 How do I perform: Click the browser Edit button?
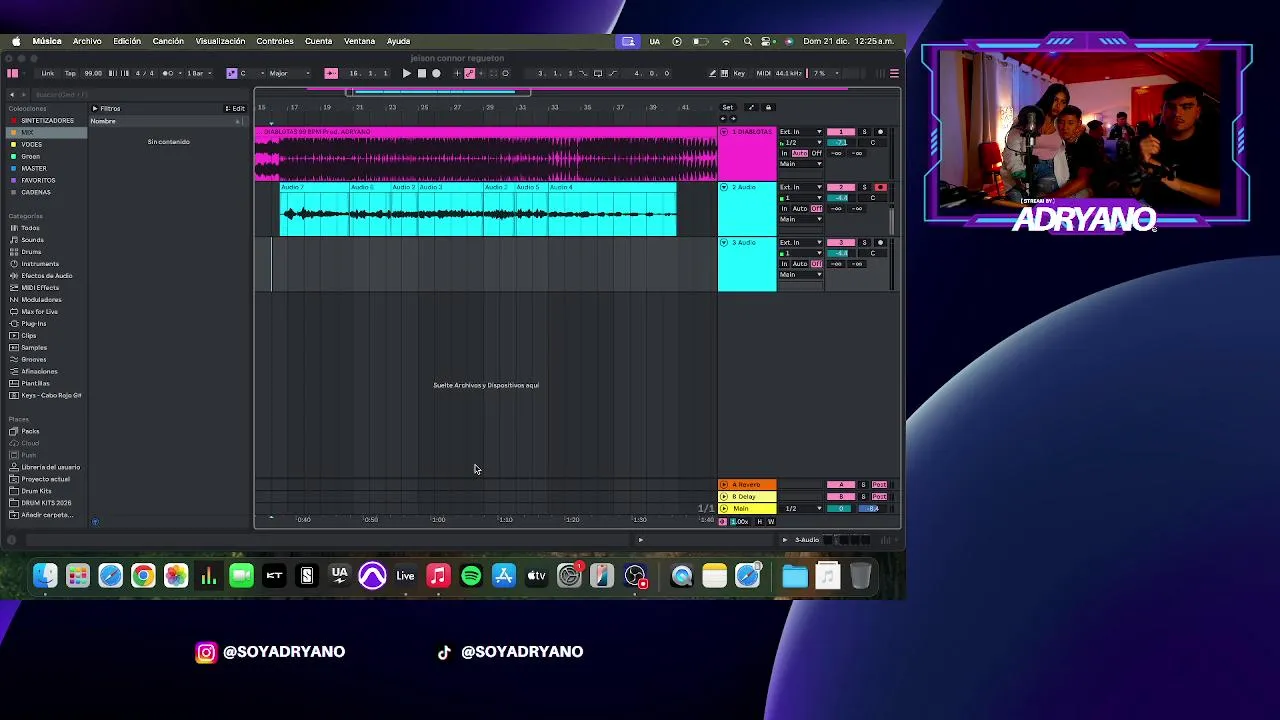[x=236, y=108]
